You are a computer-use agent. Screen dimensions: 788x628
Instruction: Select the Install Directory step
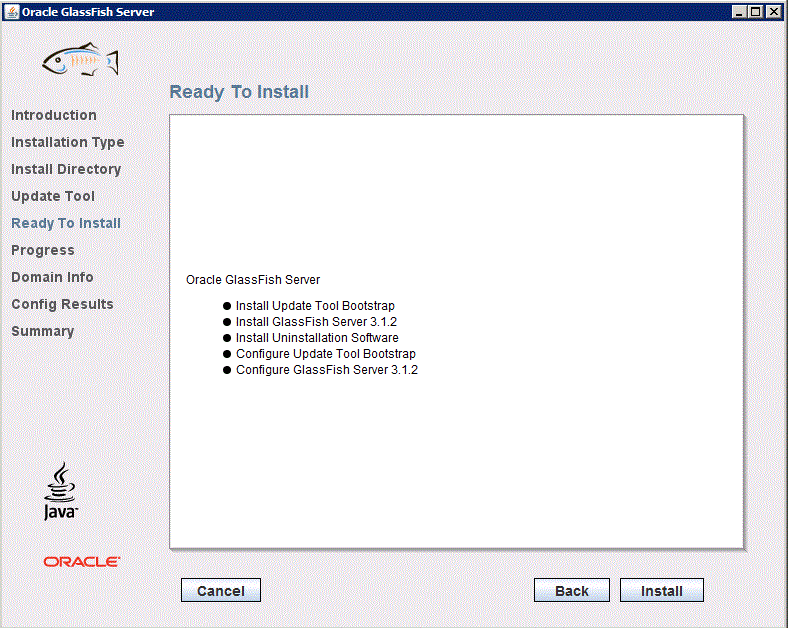coord(66,169)
